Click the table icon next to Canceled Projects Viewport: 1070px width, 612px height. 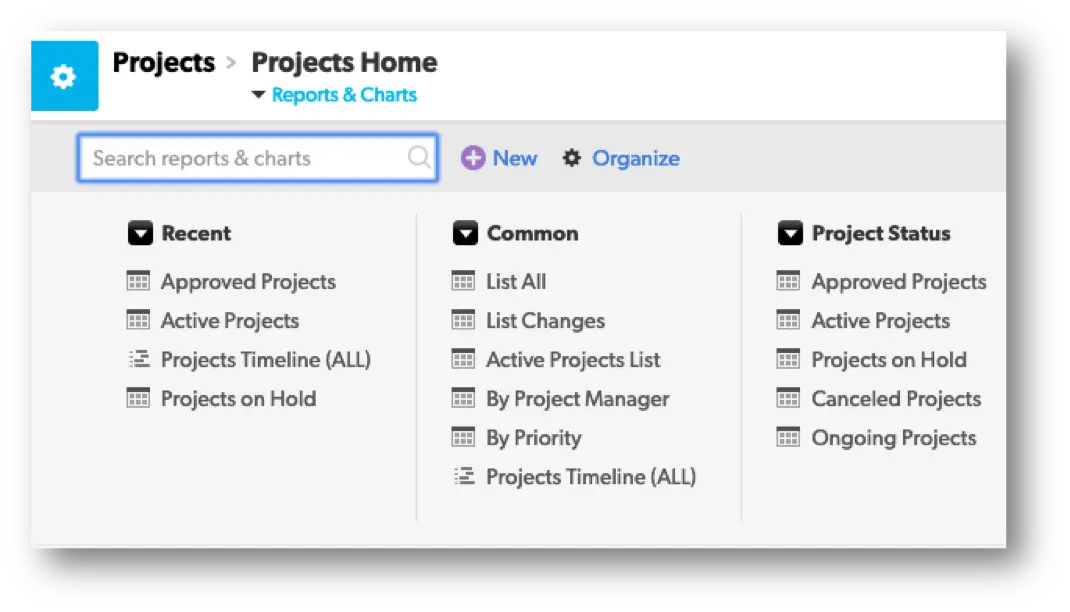click(x=787, y=398)
